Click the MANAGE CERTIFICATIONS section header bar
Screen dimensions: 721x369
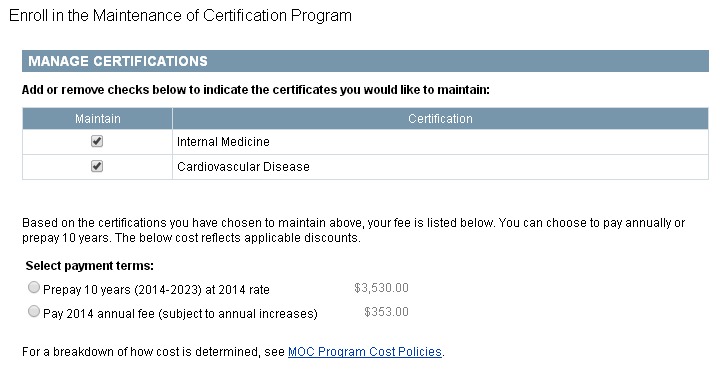tap(365, 61)
